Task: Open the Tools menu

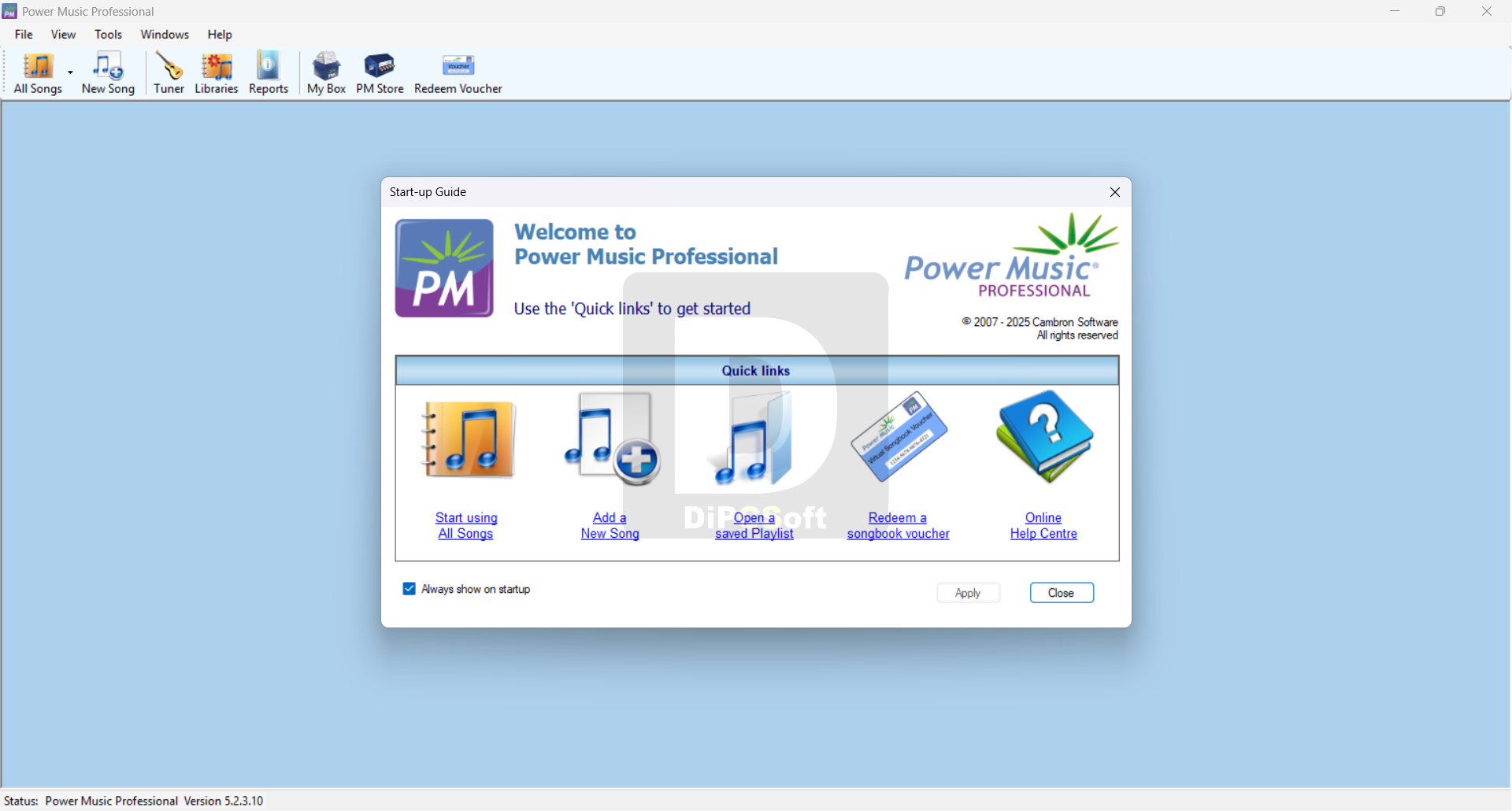Action: pyautogui.click(x=108, y=35)
